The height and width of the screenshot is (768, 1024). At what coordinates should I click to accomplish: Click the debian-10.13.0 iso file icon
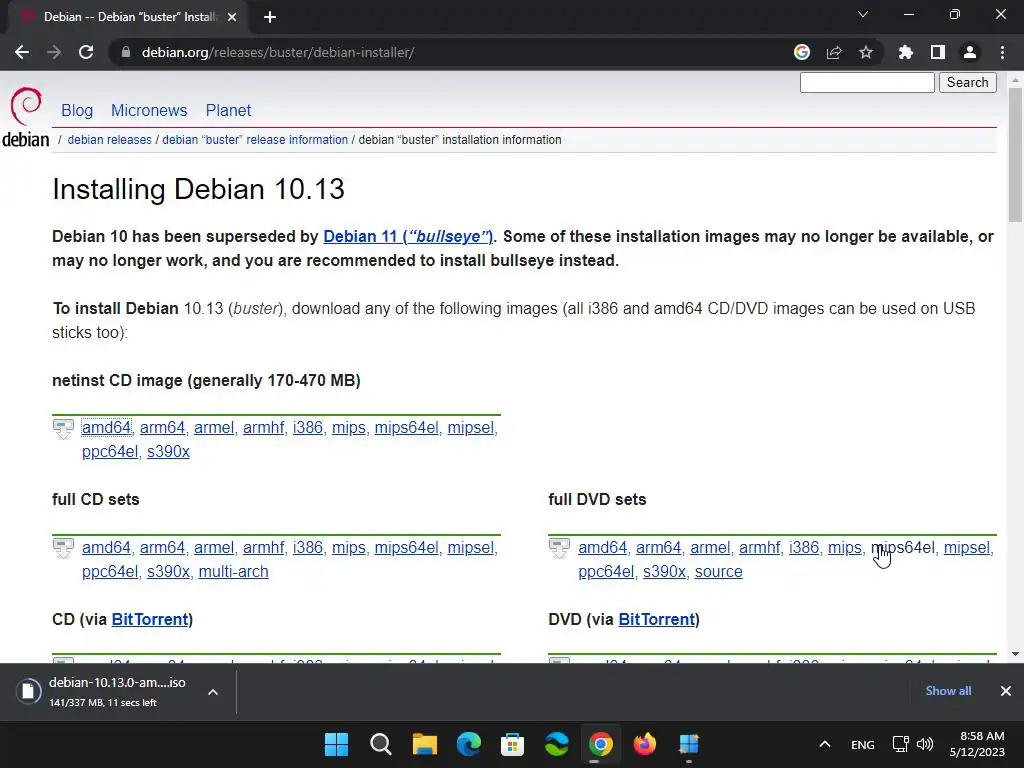[x=28, y=691]
